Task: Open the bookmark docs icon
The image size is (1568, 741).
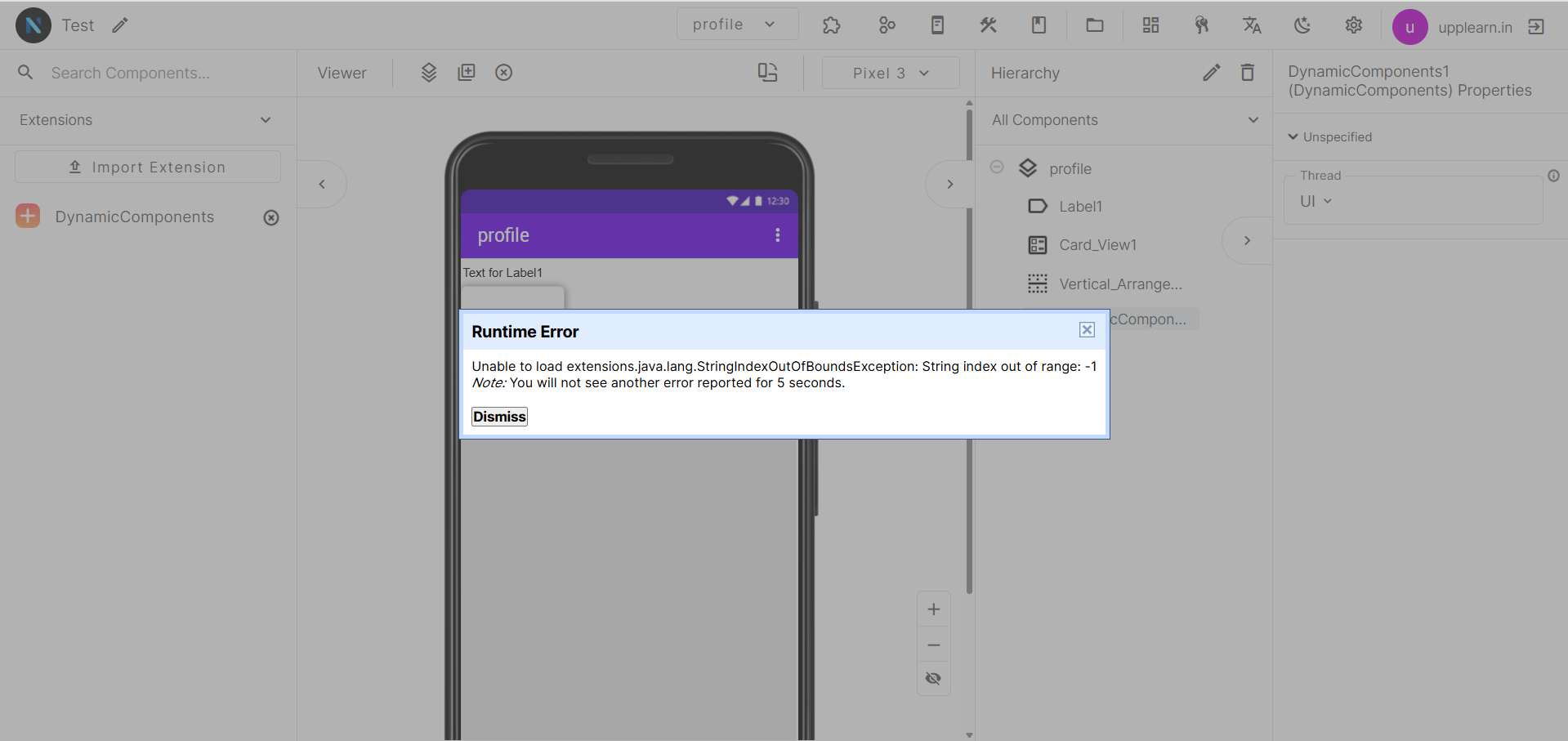Action: click(x=1039, y=25)
